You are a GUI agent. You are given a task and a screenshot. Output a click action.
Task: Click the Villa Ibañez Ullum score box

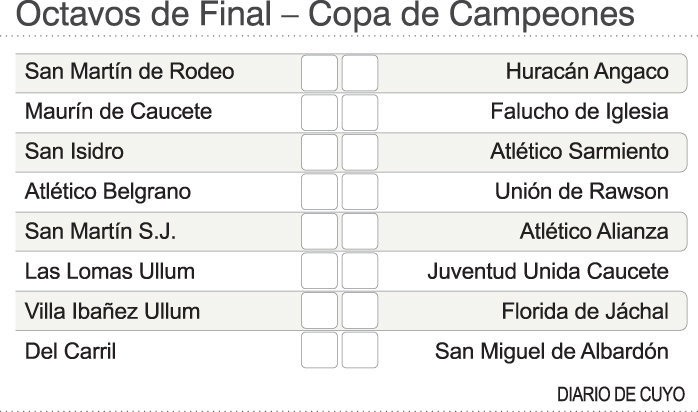point(319,311)
